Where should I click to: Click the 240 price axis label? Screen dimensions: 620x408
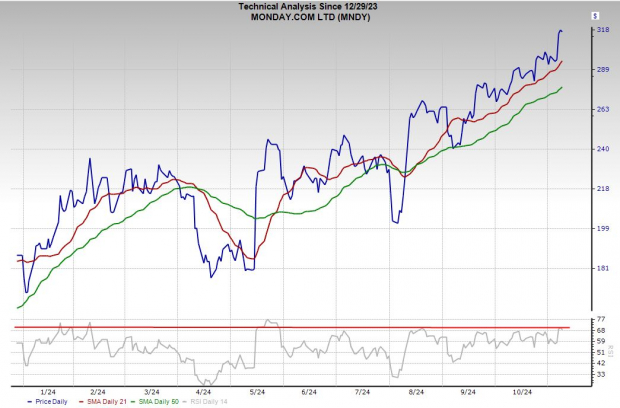point(603,149)
